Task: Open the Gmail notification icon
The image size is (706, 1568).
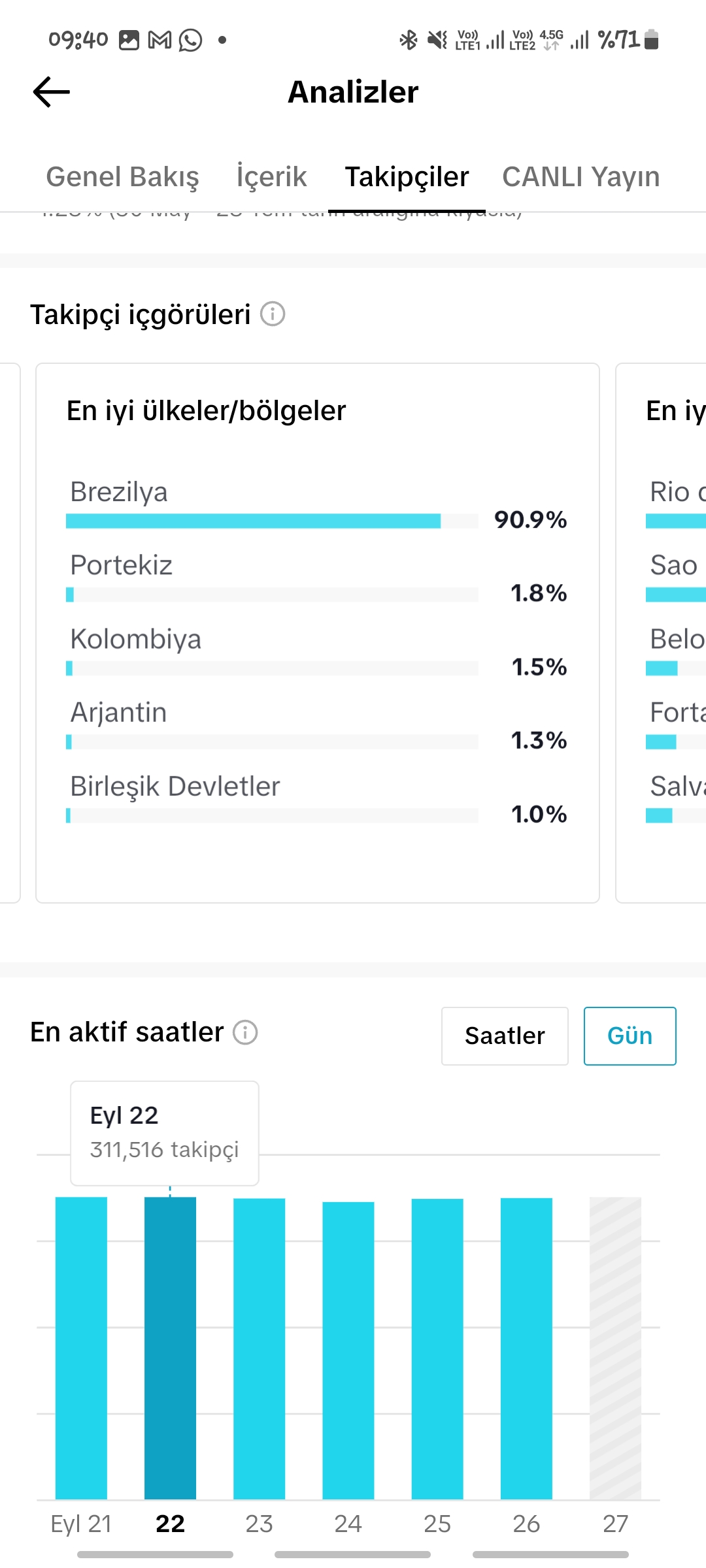Action: pos(160,40)
